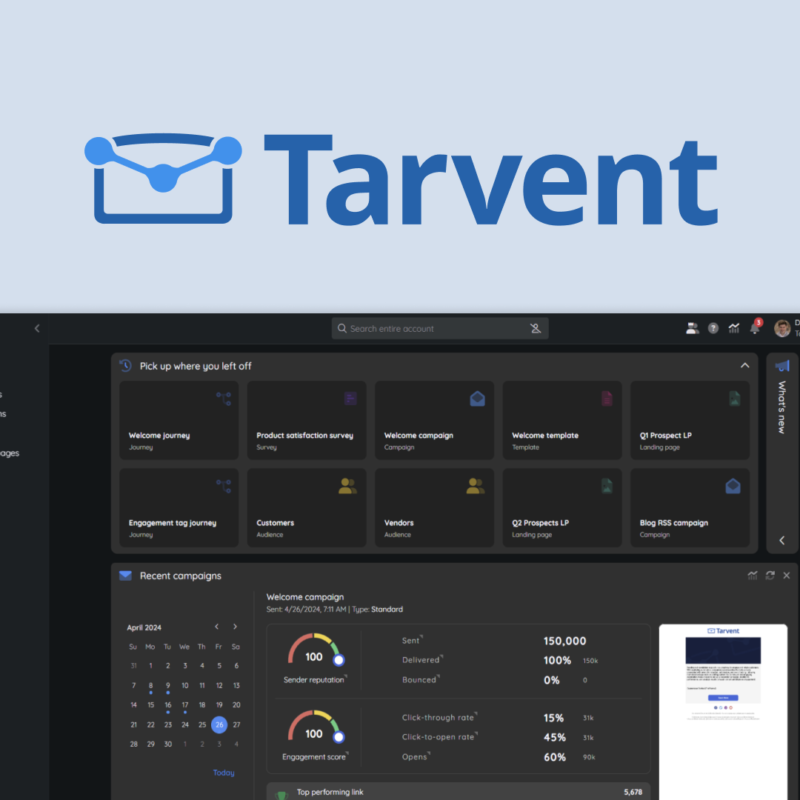
Task: Click the journey icon on Engagement tag journey
Action: coord(223,486)
